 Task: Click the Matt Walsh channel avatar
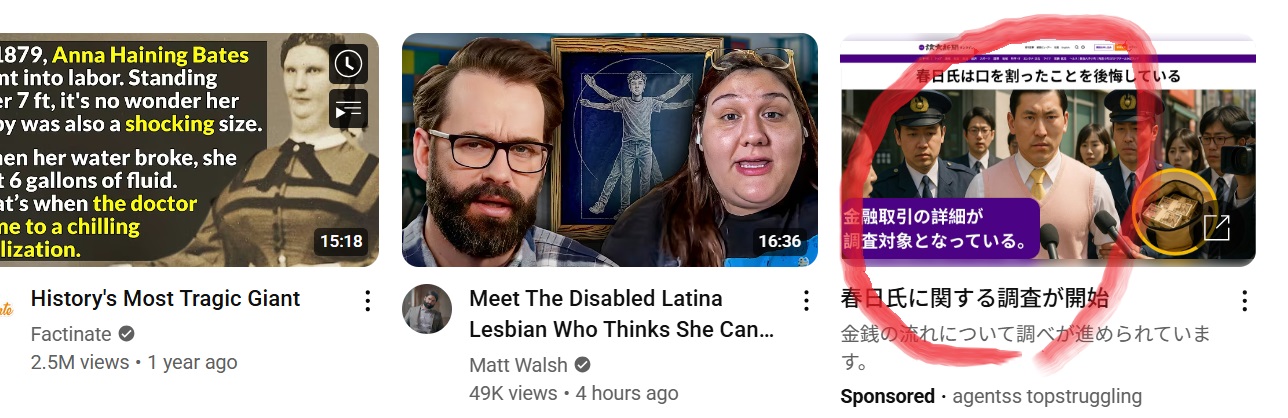point(427,309)
